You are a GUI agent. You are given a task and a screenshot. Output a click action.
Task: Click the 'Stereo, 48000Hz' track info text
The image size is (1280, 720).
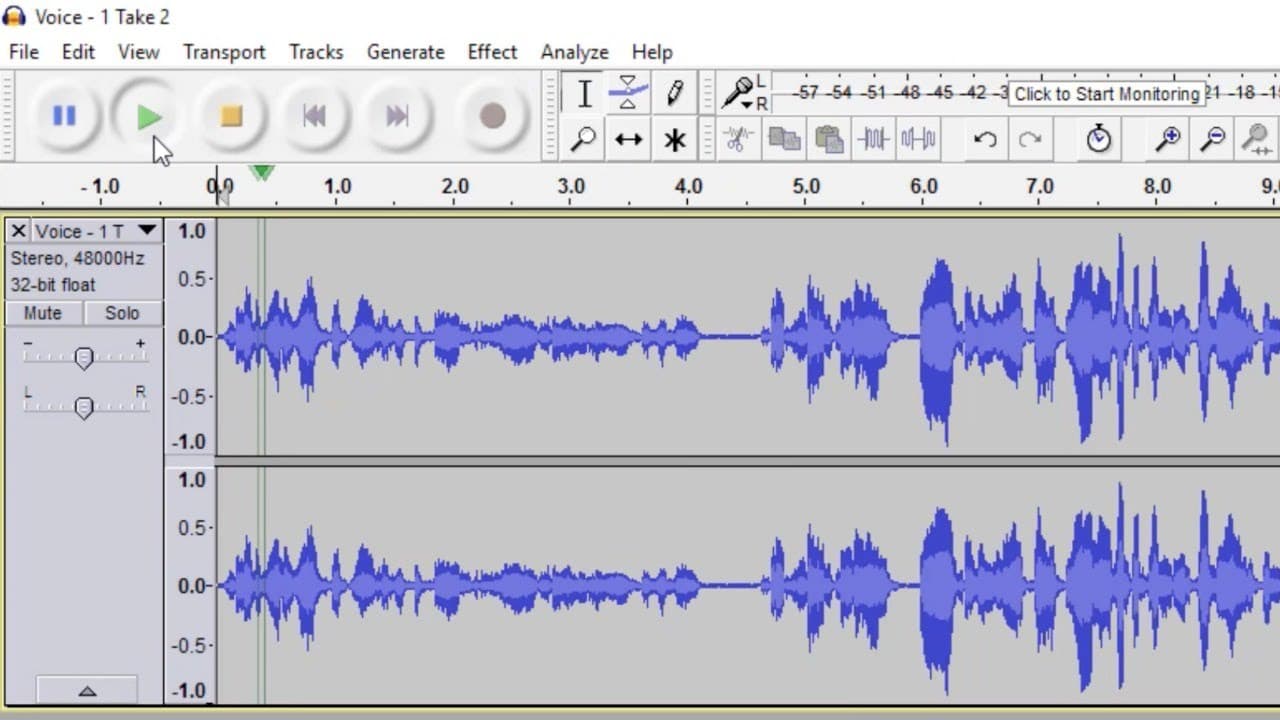[77, 258]
